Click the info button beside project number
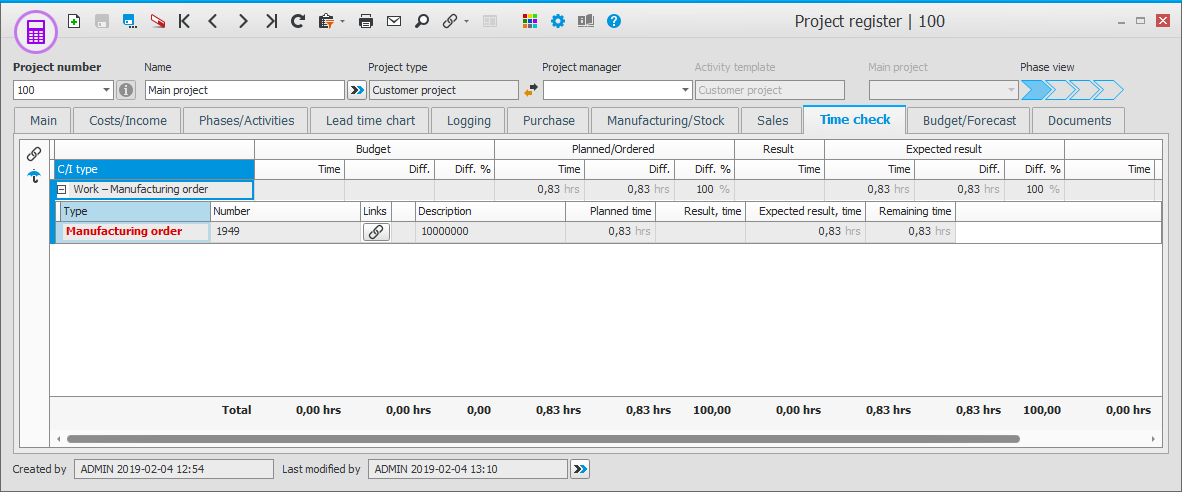Screen dimensions: 1182x492 pyautogui.click(x=126, y=90)
